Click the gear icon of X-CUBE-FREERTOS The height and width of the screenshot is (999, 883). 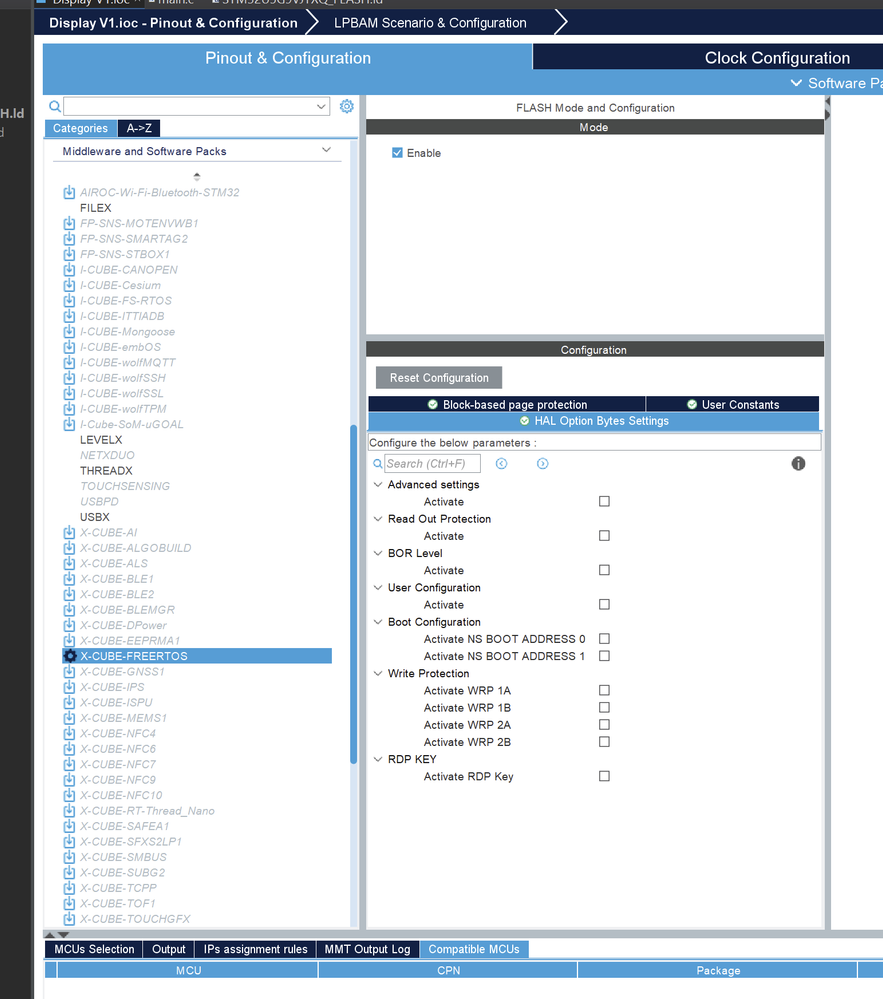pyautogui.click(x=70, y=656)
